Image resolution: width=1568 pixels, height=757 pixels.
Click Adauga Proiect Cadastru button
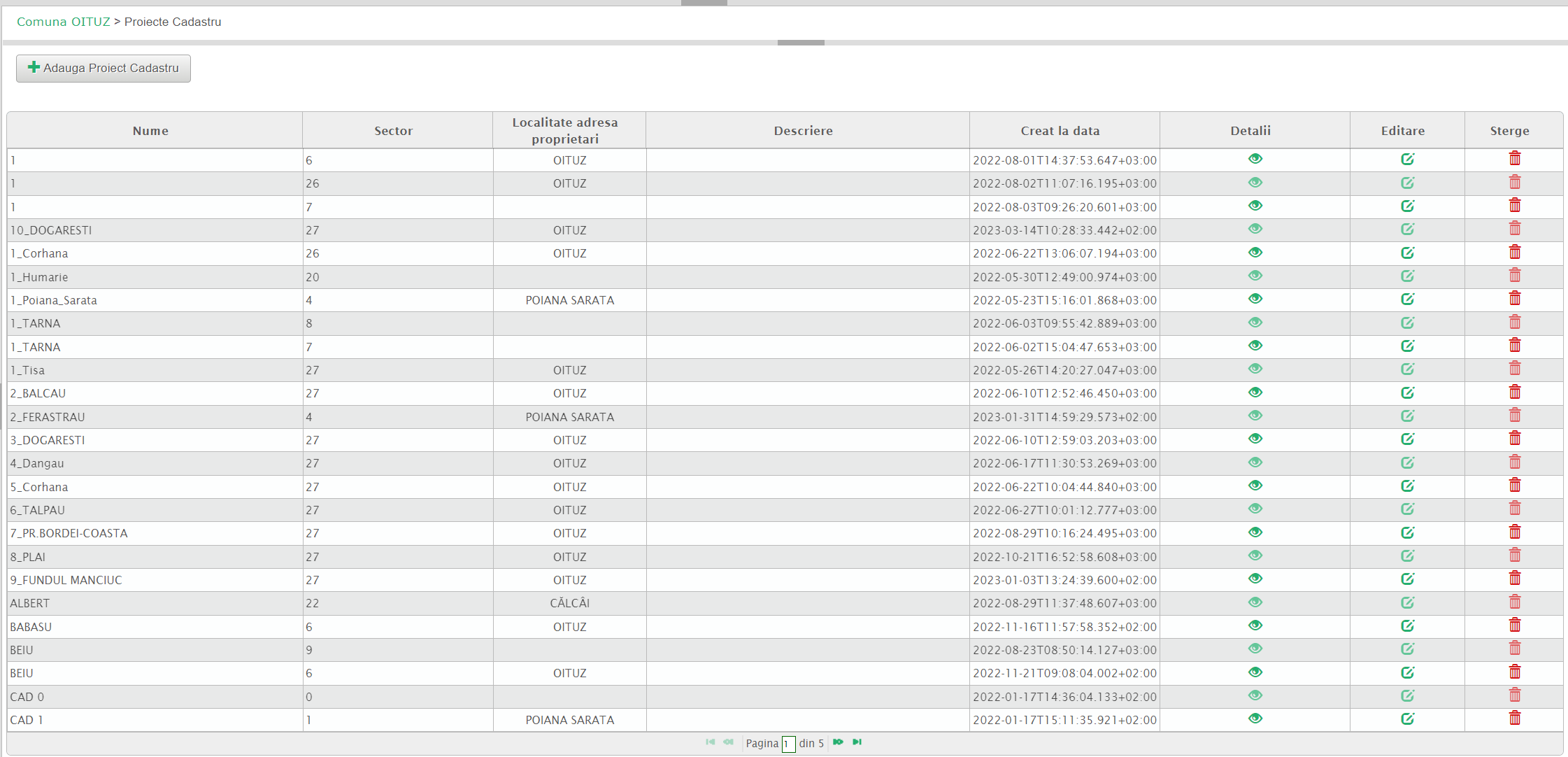104,69
